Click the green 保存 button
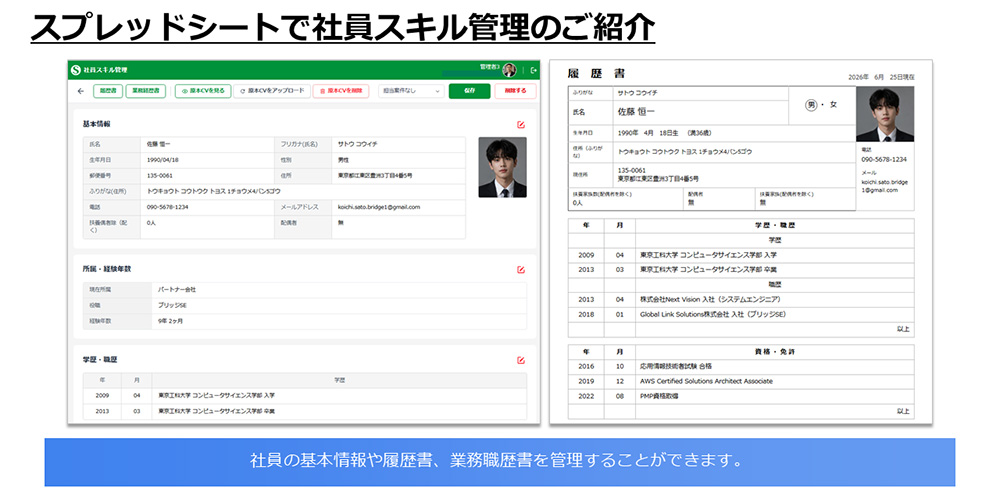Screen dimensions: 1000x492 point(470,91)
